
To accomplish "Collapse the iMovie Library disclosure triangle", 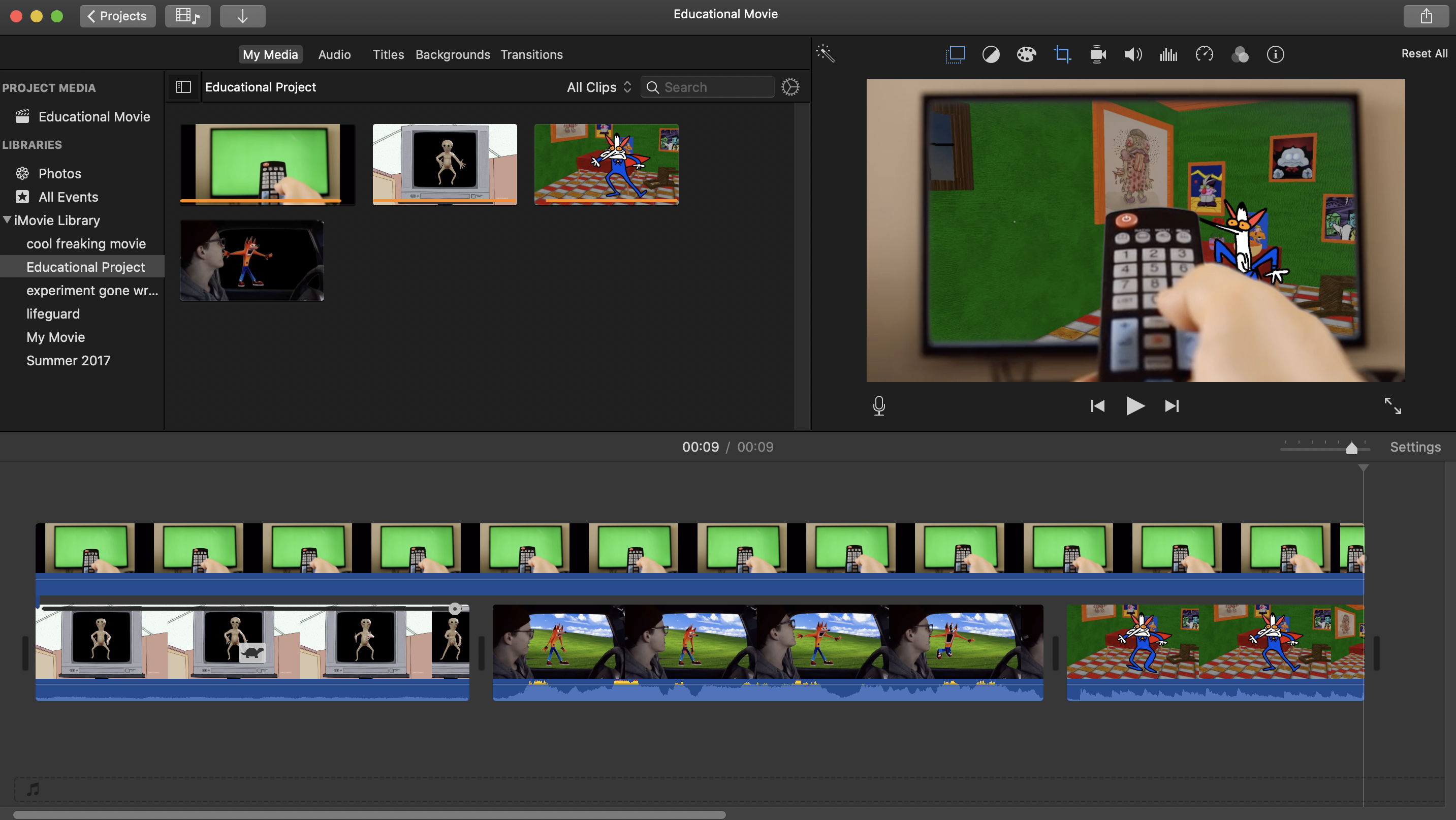I will 7,220.
